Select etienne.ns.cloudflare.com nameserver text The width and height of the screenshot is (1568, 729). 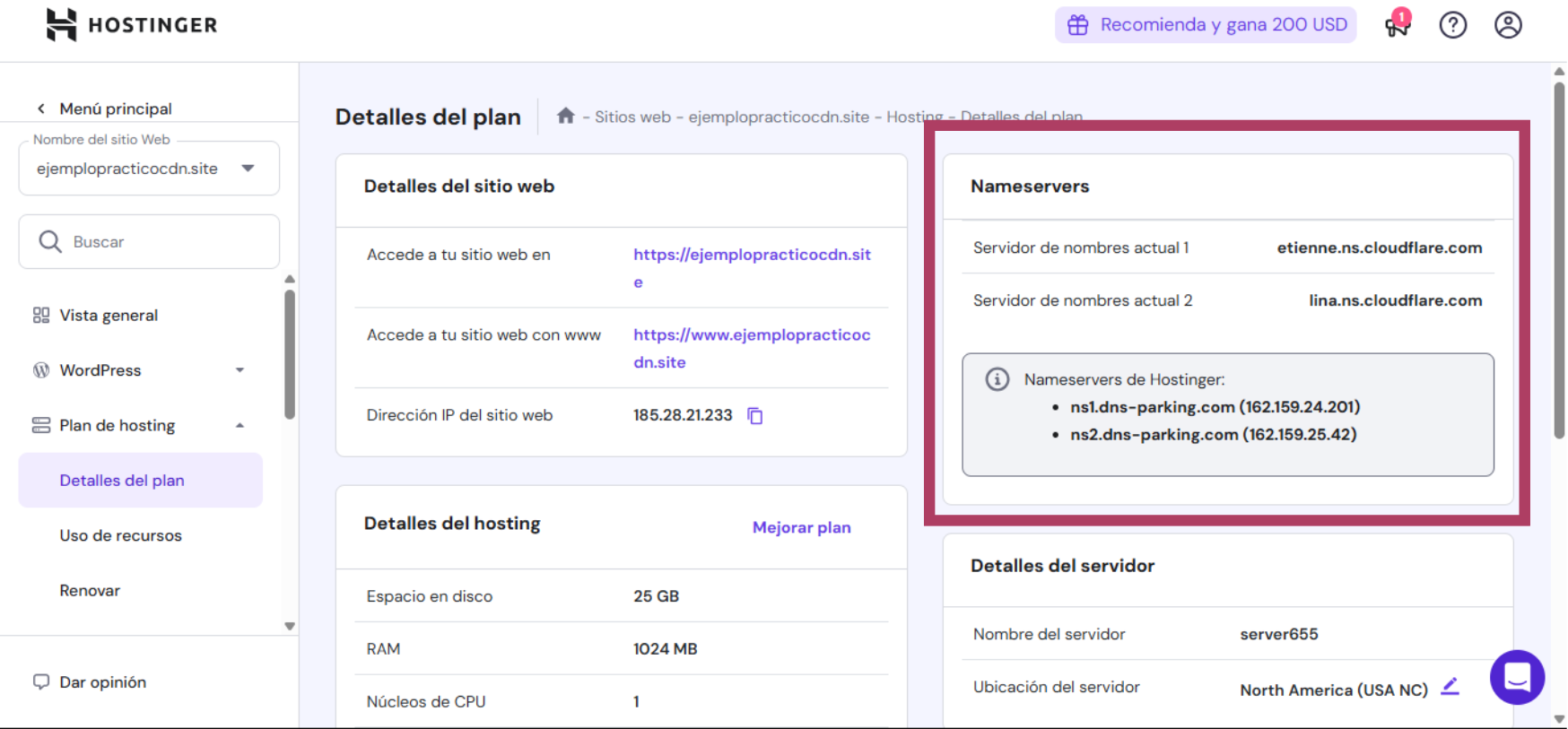(x=1380, y=247)
